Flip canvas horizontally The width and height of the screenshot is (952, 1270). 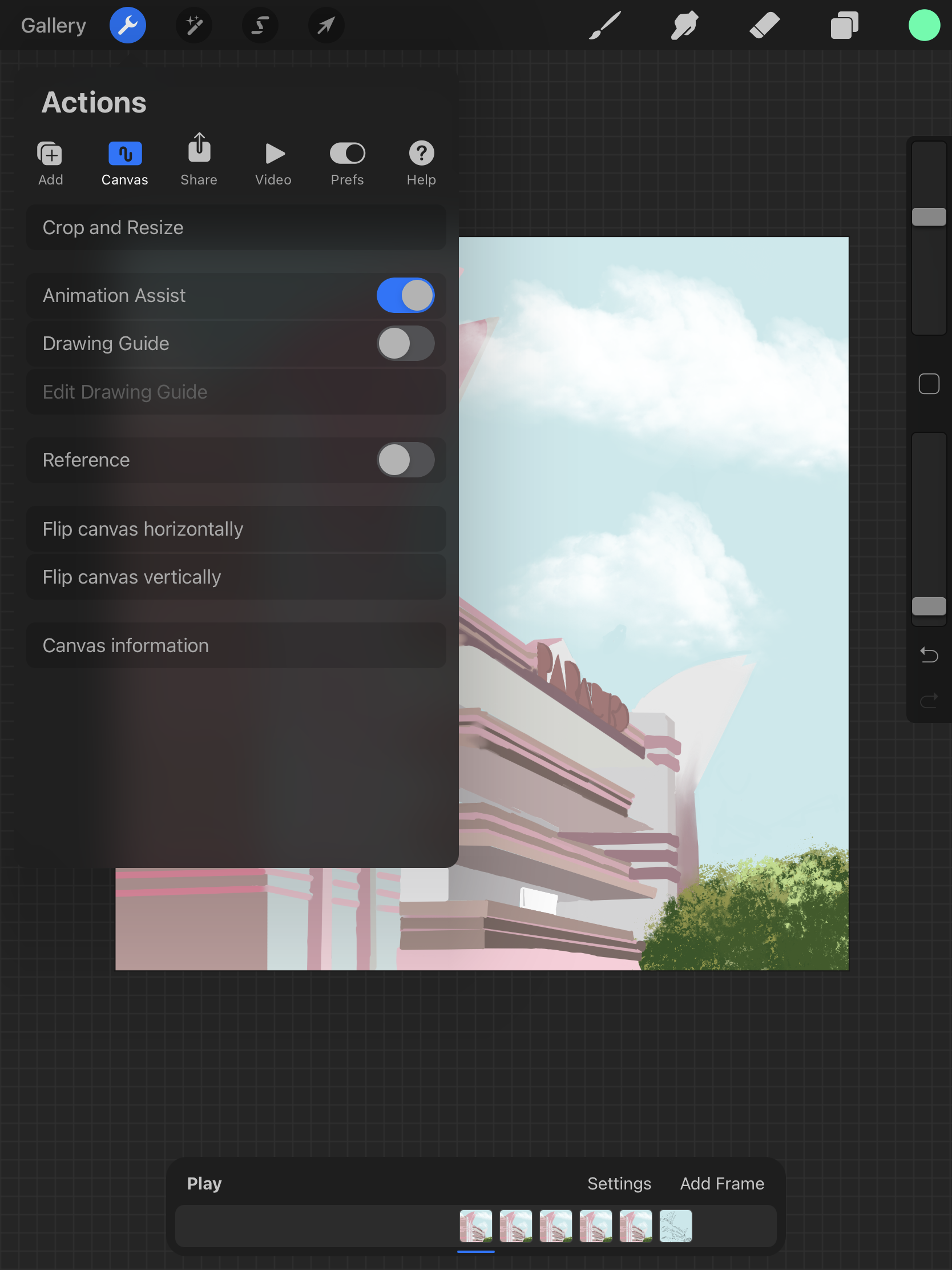tap(236, 529)
